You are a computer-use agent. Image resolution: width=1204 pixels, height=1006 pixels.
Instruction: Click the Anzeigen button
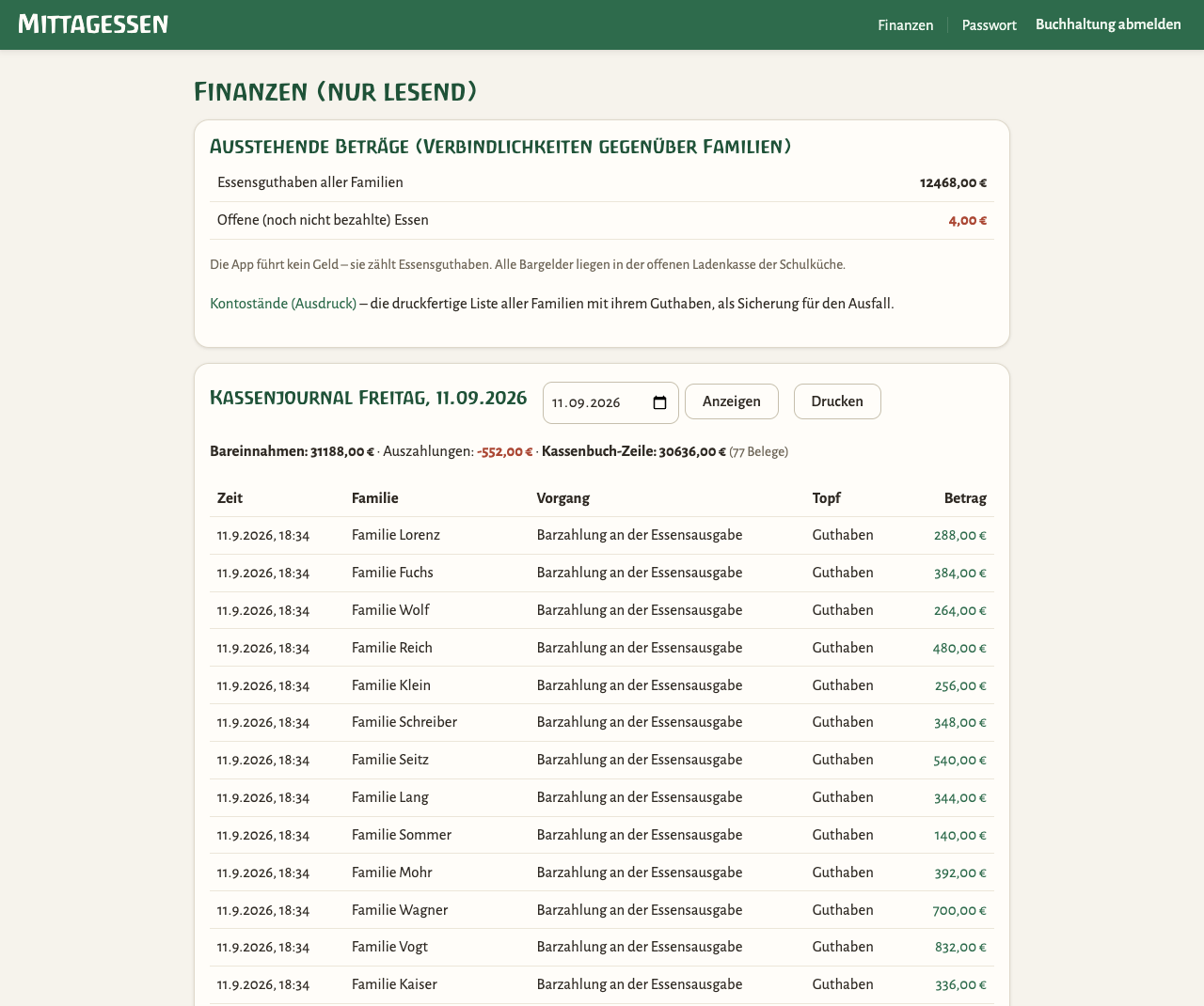732,401
